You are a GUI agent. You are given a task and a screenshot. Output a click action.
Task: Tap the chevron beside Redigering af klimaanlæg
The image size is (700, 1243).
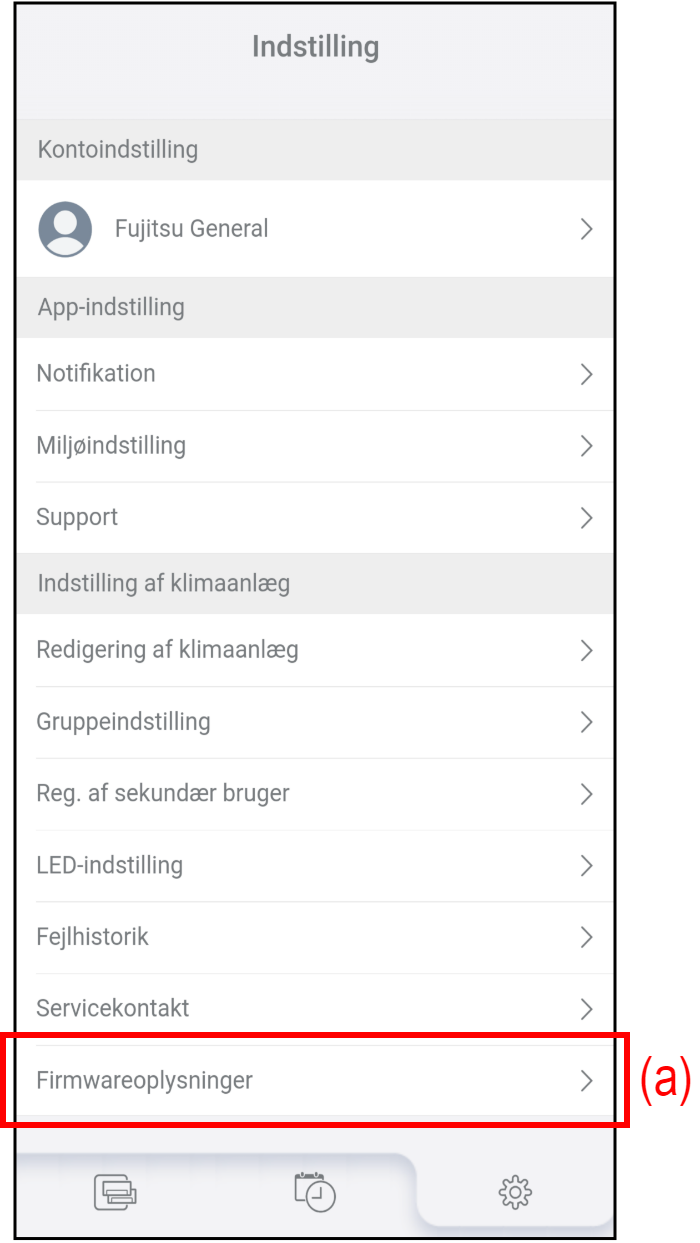coord(587,650)
